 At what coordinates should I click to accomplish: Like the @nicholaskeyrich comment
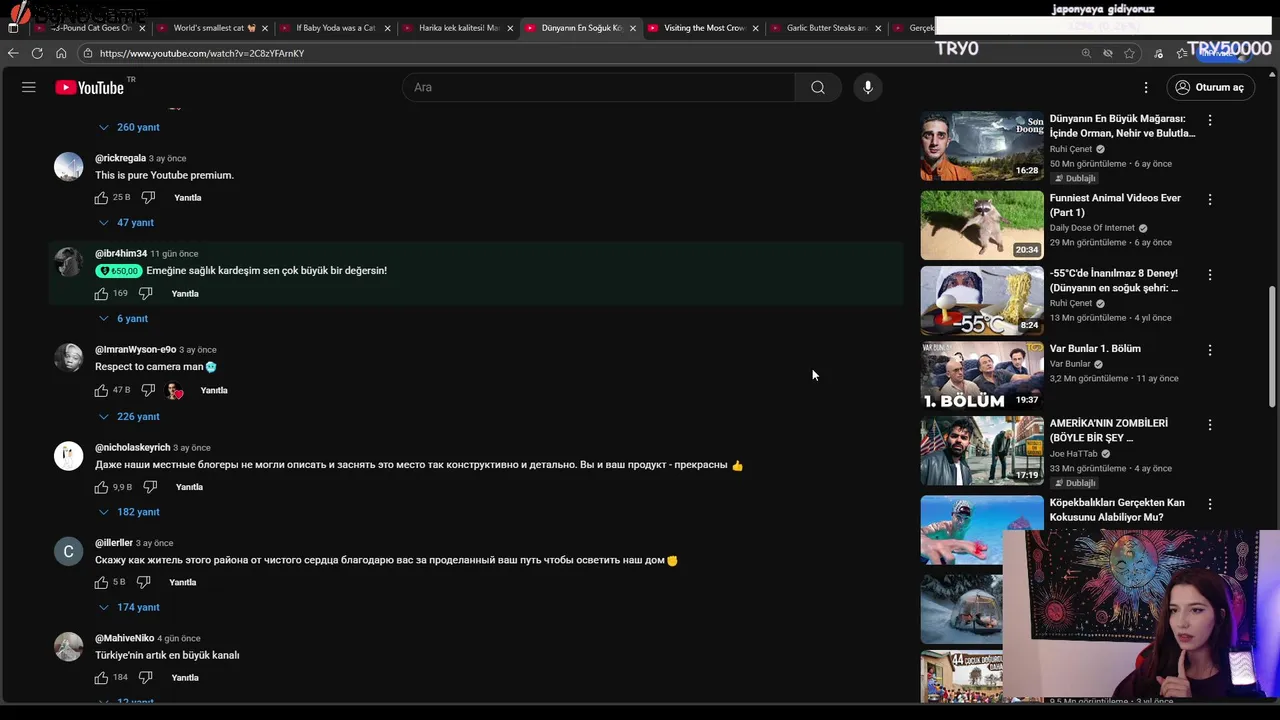click(x=101, y=487)
